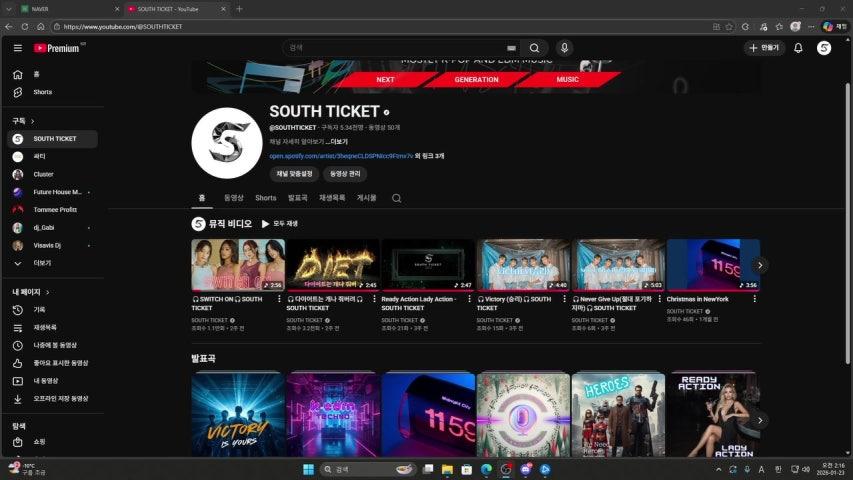The width and height of the screenshot is (853, 480).
Task: Switch to the 재생목록 tab
Action: [x=331, y=198]
